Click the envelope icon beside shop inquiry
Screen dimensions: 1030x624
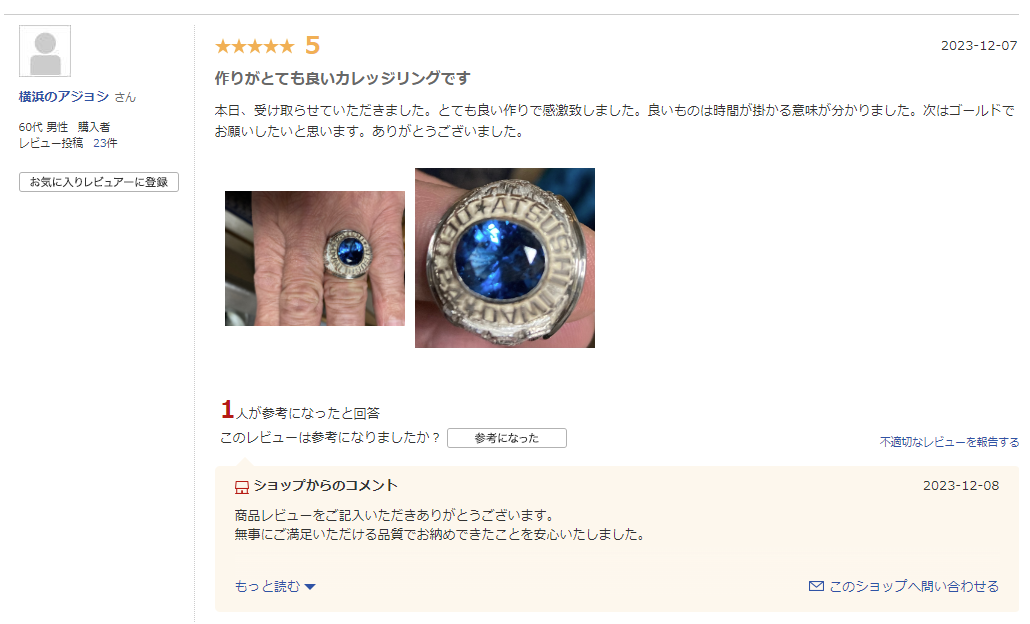[816, 586]
